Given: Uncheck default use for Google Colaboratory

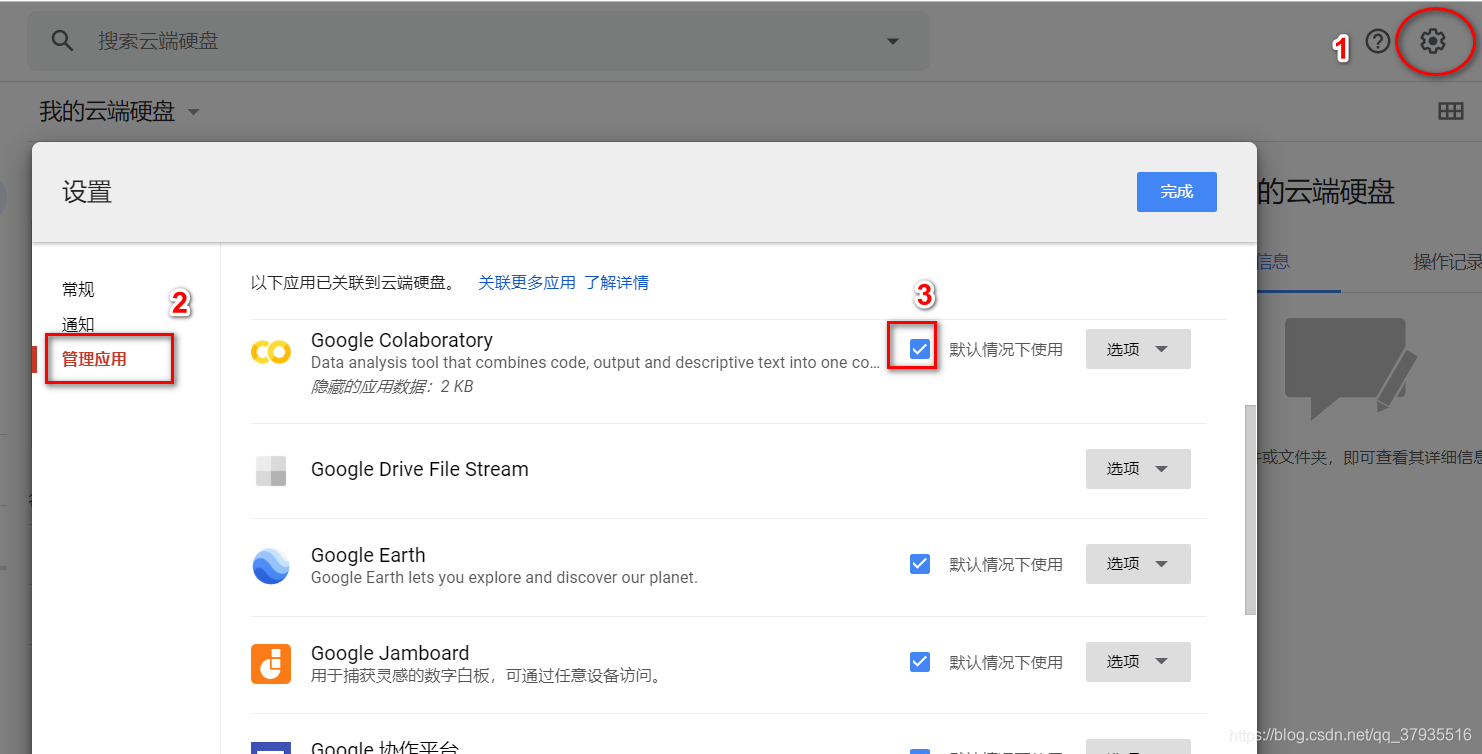Looking at the screenshot, I should coord(920,349).
